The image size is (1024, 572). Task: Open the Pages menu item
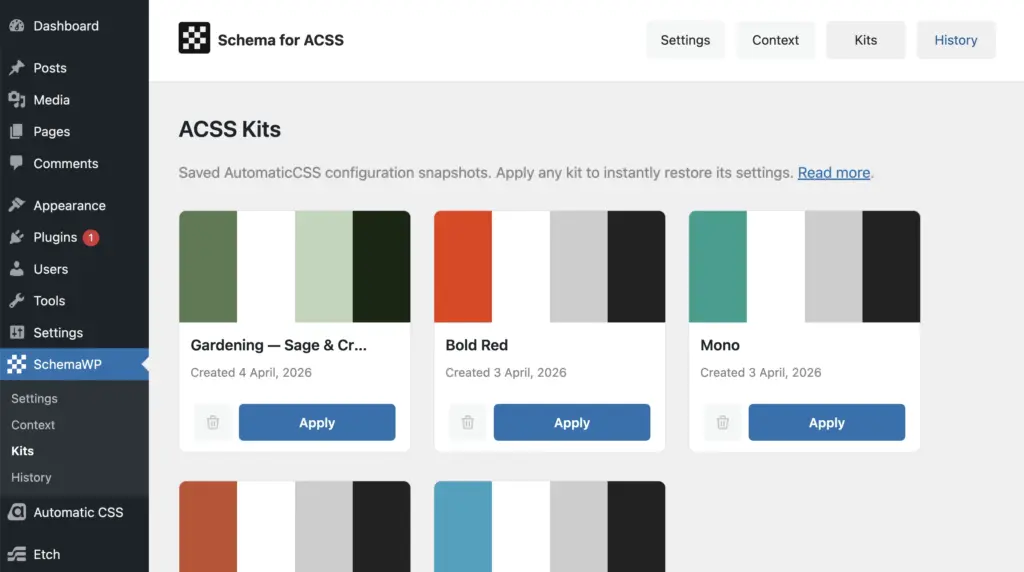pos(74,131)
